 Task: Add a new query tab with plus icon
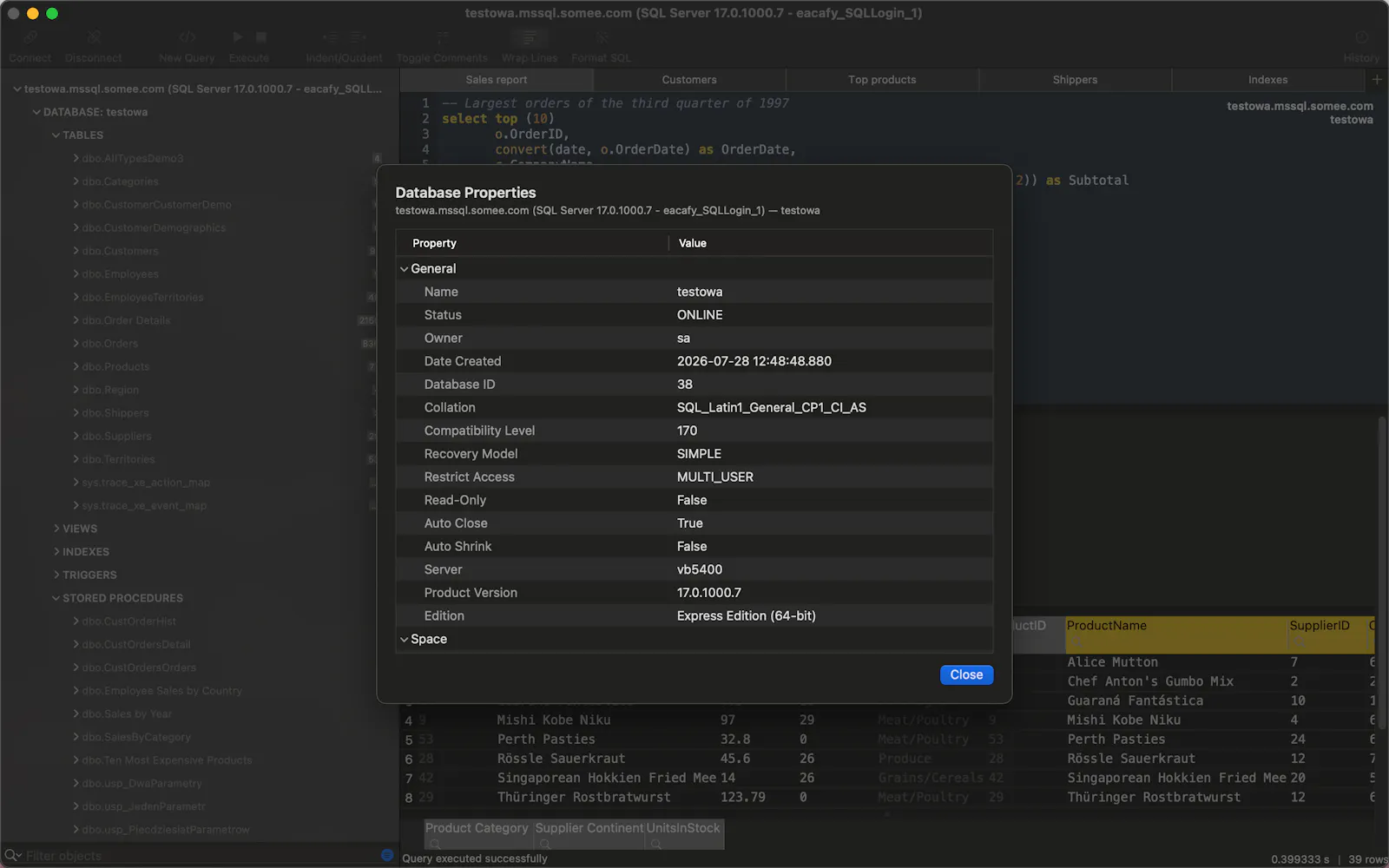1377,79
